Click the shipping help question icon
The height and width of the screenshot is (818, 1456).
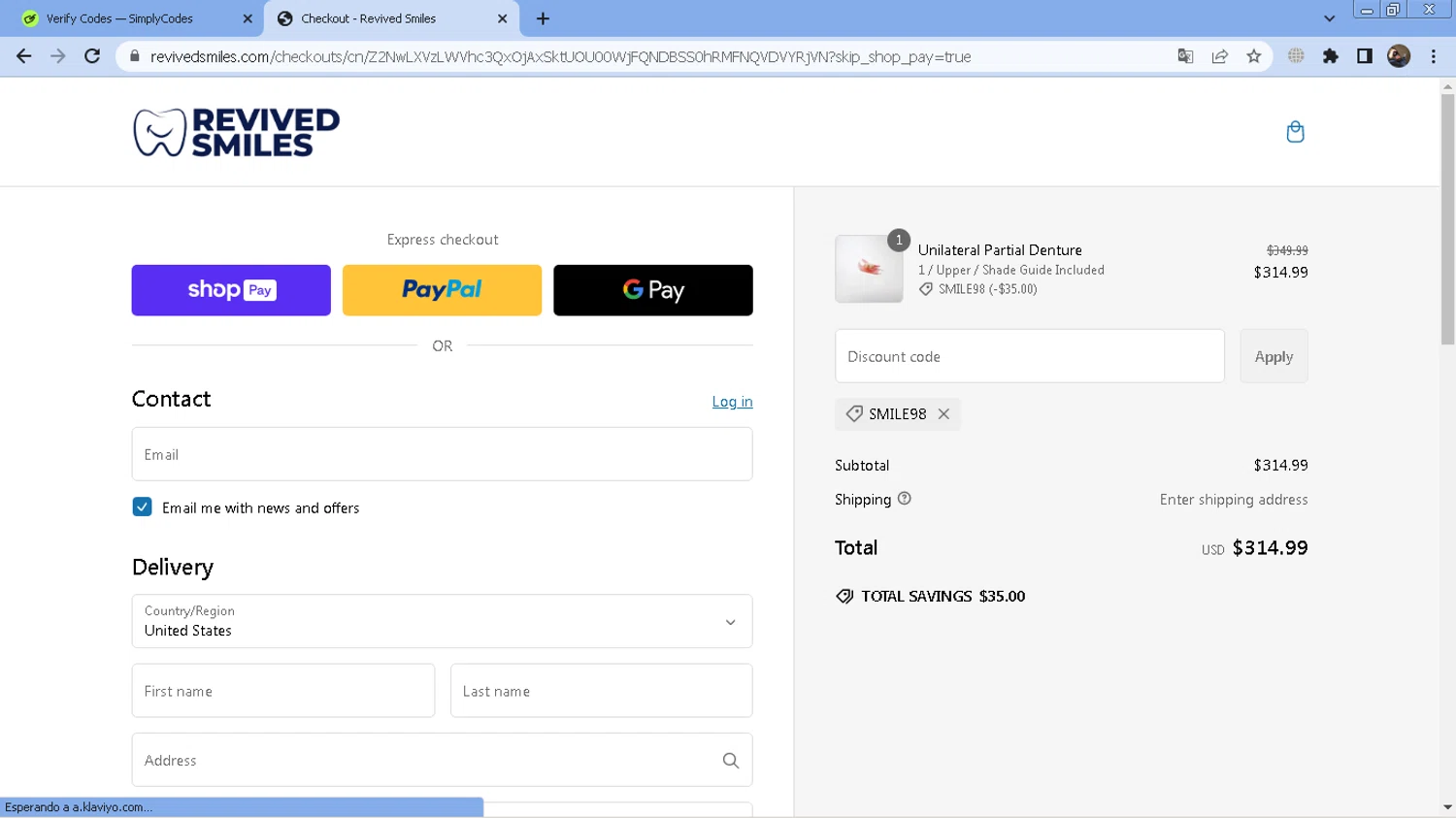tap(905, 499)
